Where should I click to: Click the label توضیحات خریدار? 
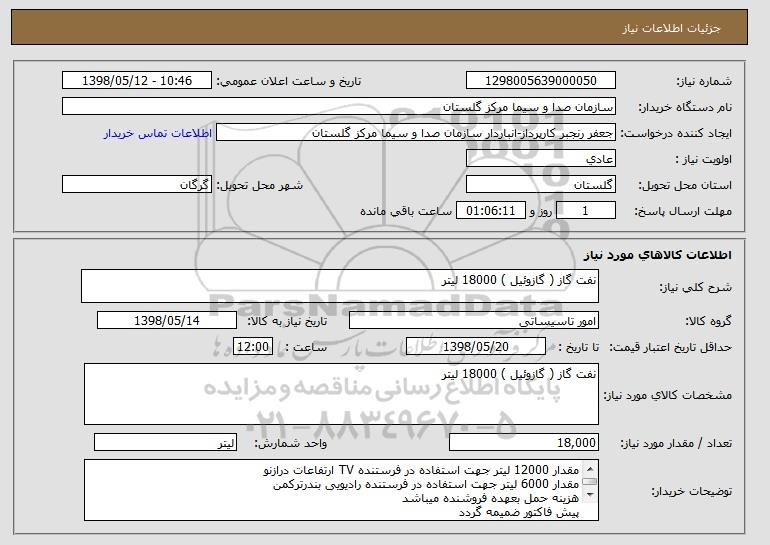click(692, 491)
